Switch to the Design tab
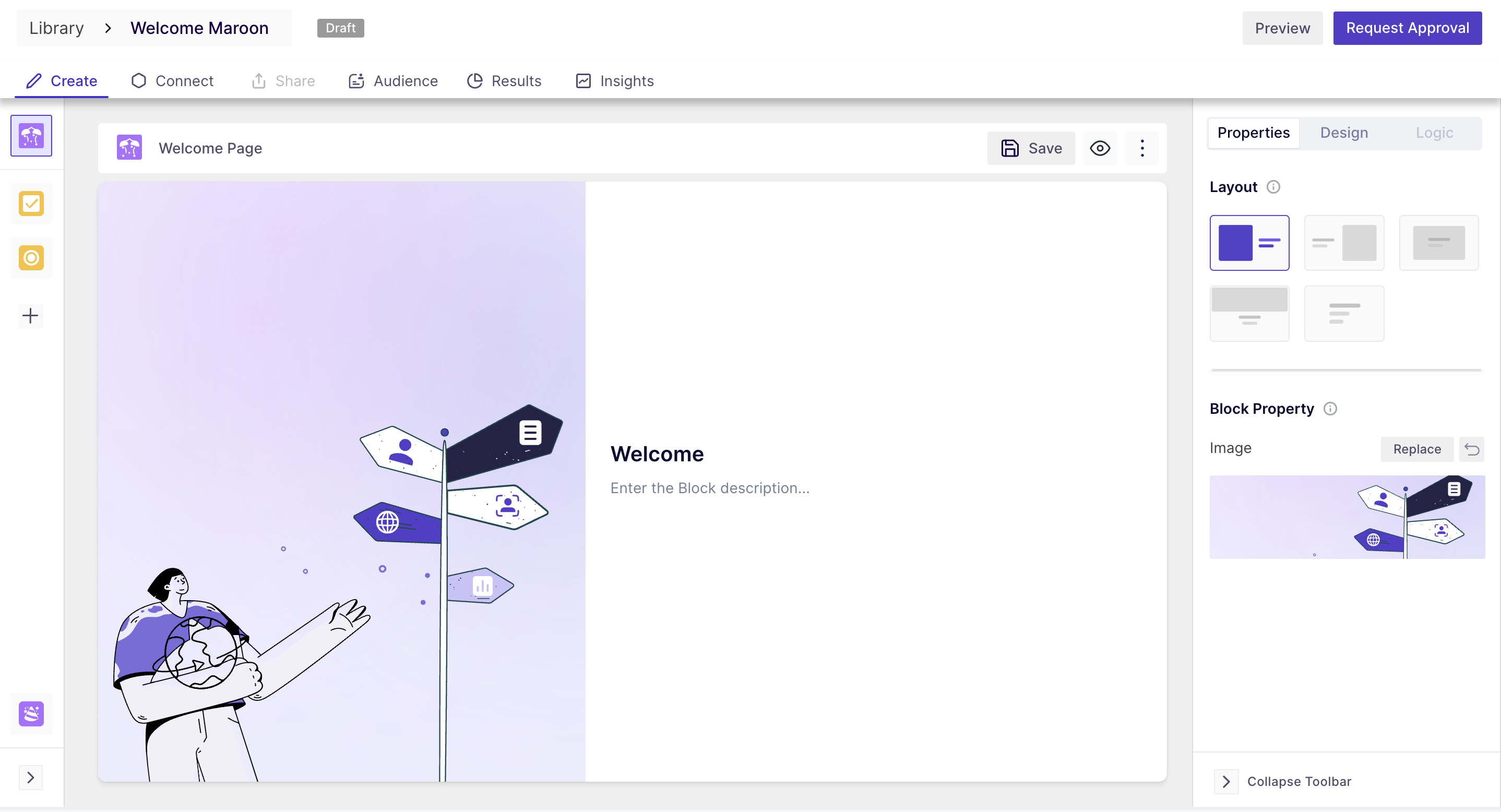The image size is (1501, 812). [x=1344, y=133]
